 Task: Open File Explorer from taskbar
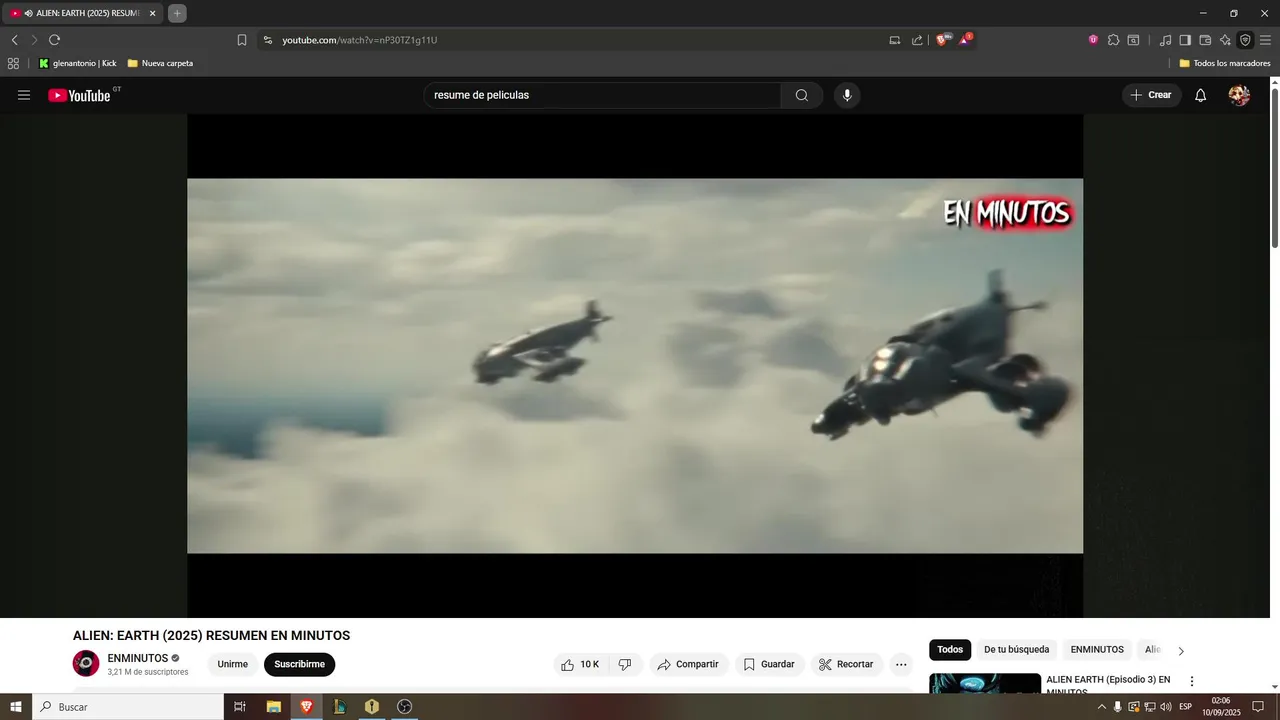[273, 707]
